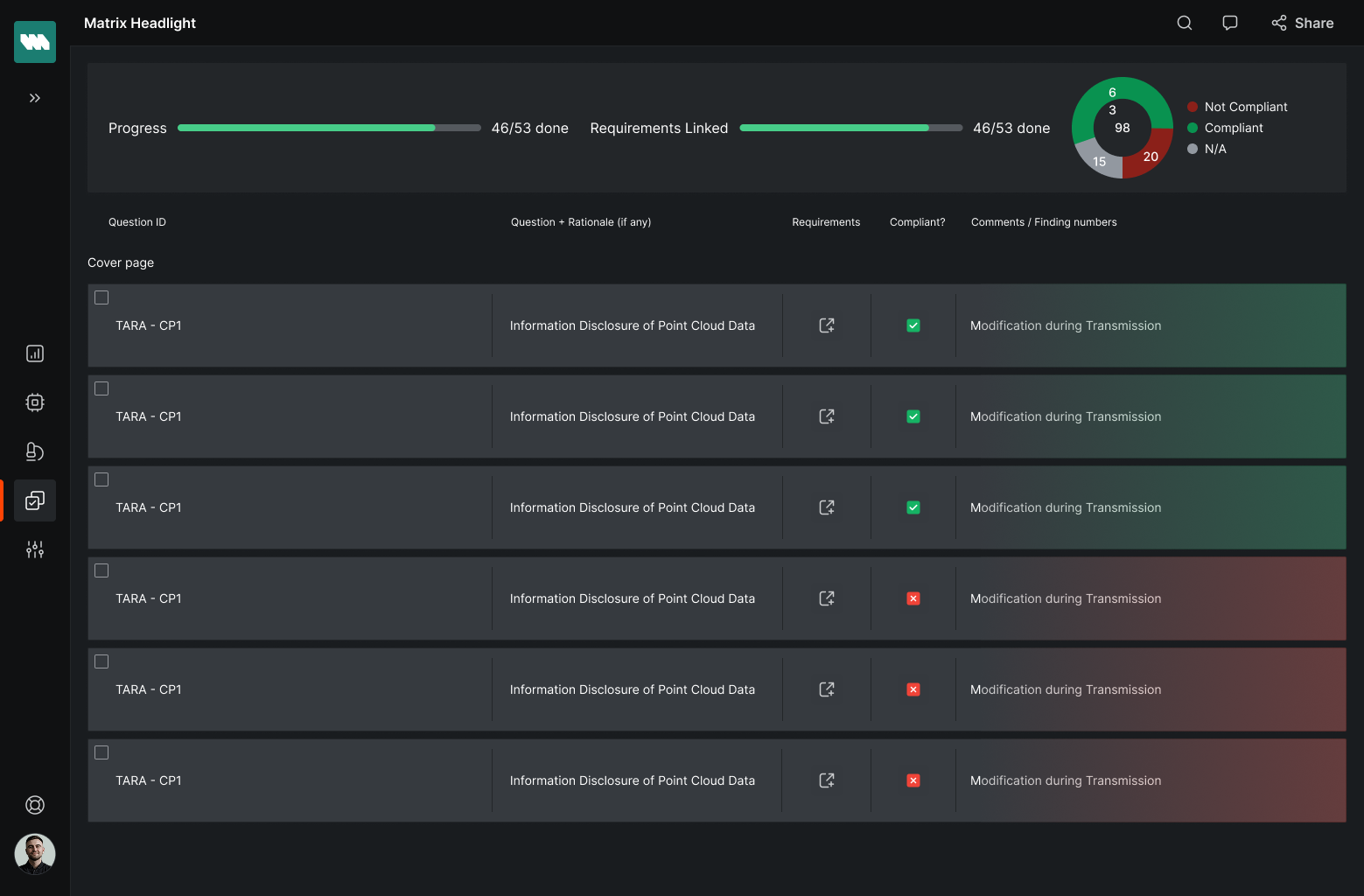Toggle red not-compliant mark in sixth row
This screenshot has height=896, width=1364.
coord(913,780)
